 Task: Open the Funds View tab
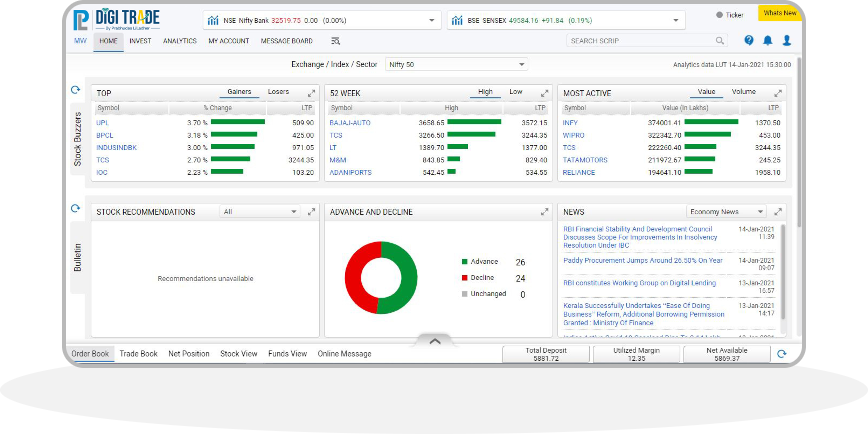[x=287, y=354]
